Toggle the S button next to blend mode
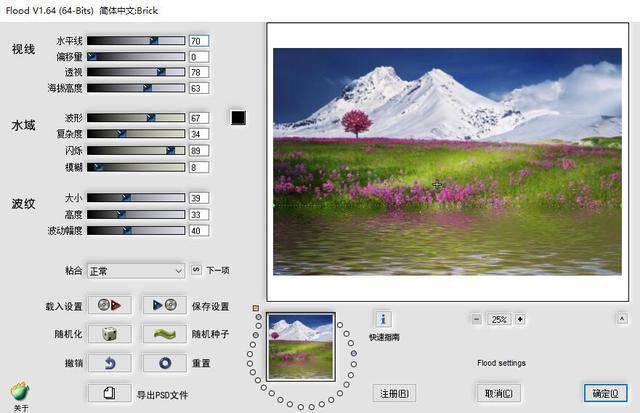Image resolution: width=640 pixels, height=413 pixels. (x=196, y=270)
